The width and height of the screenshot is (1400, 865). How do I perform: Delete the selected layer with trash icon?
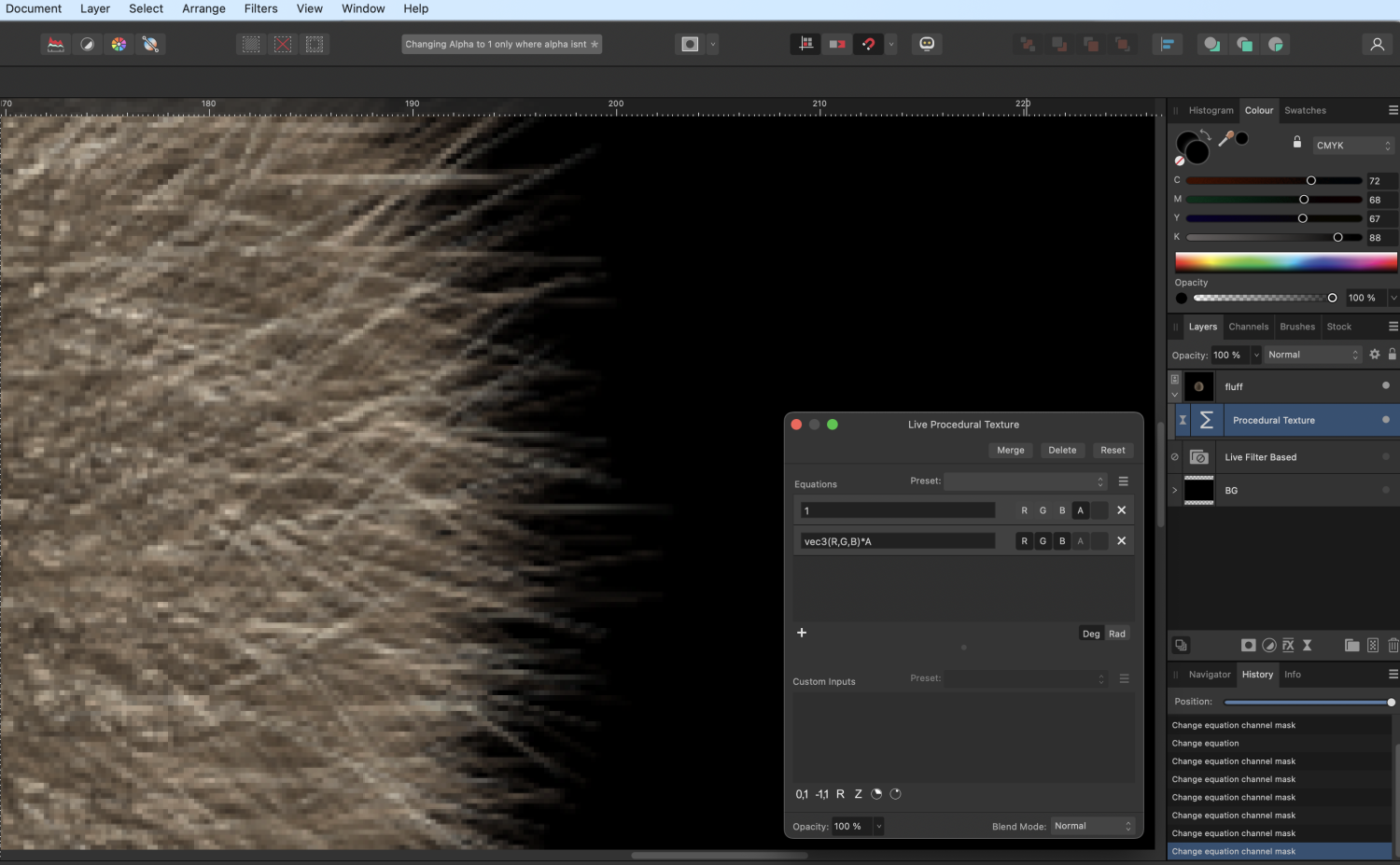coord(1392,645)
